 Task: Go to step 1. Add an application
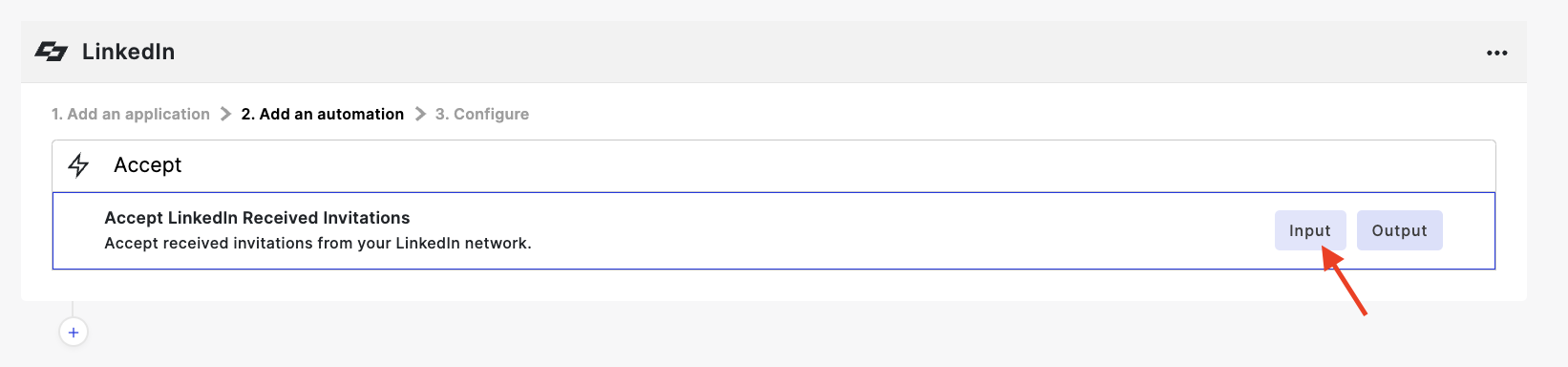pos(131,114)
